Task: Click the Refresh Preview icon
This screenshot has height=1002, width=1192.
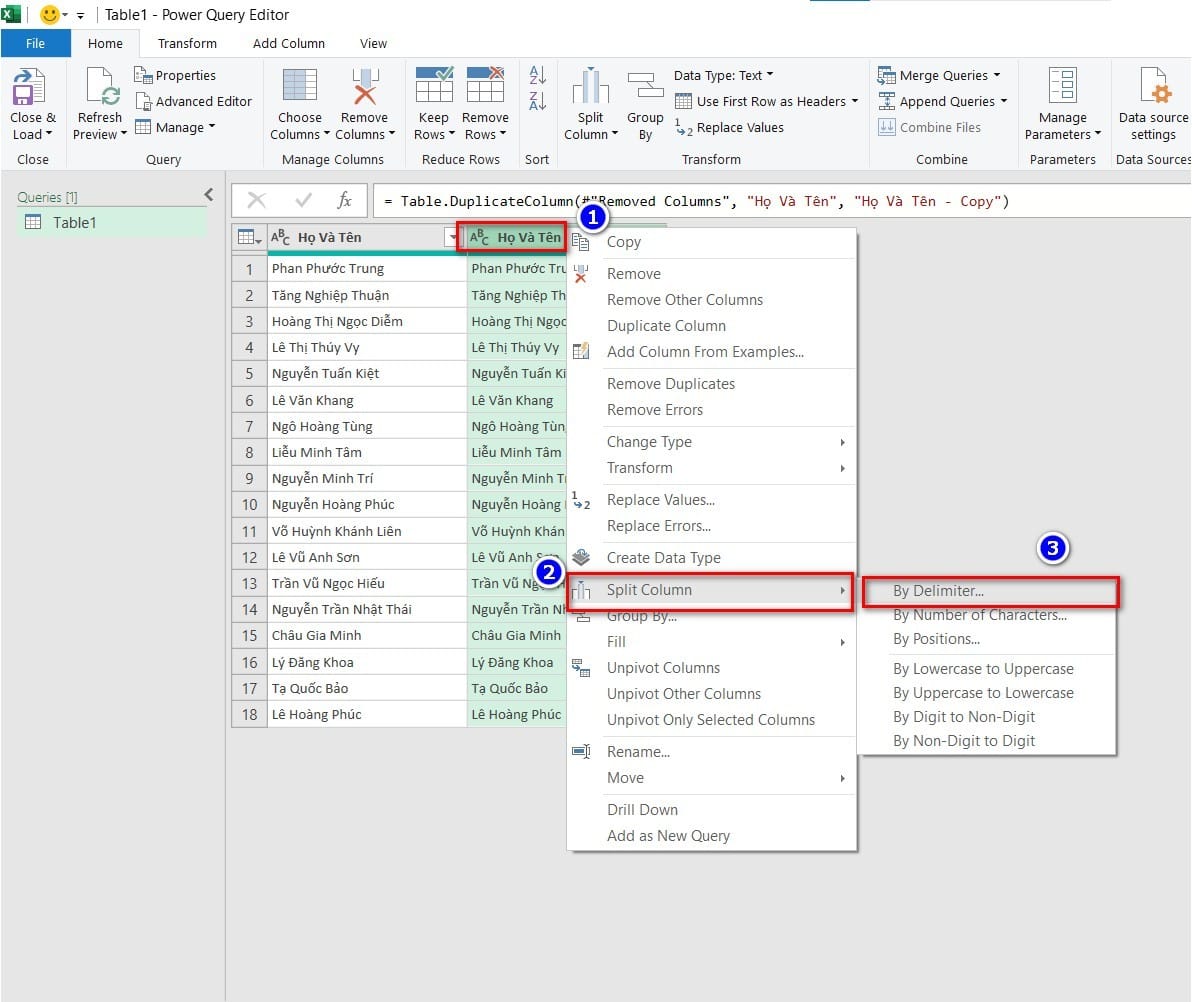Action: click(x=99, y=90)
